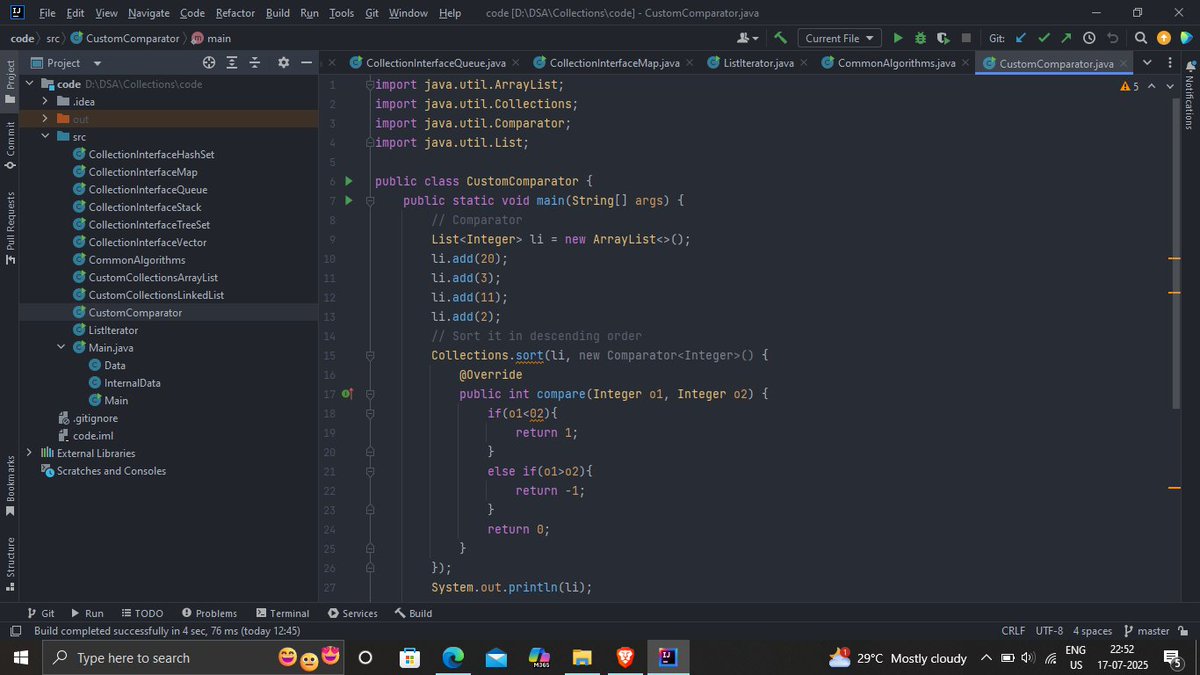Run with Coverage icon in toolbar
This screenshot has height=675, width=1200.
click(x=943, y=38)
